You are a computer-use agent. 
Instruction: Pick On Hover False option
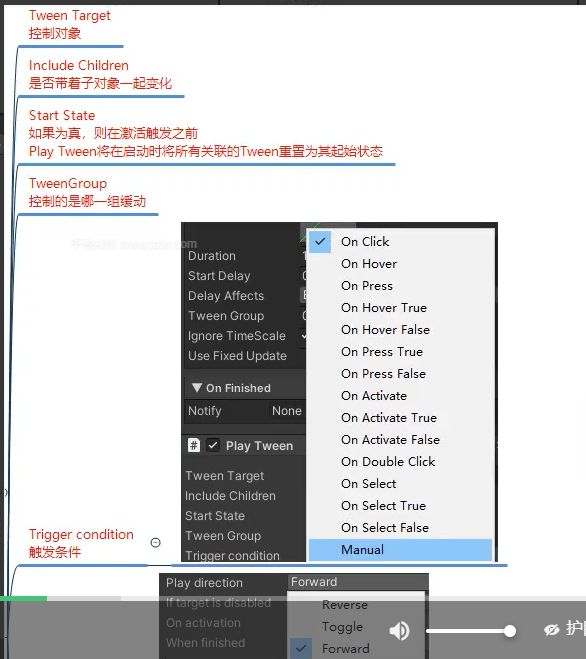point(400,330)
